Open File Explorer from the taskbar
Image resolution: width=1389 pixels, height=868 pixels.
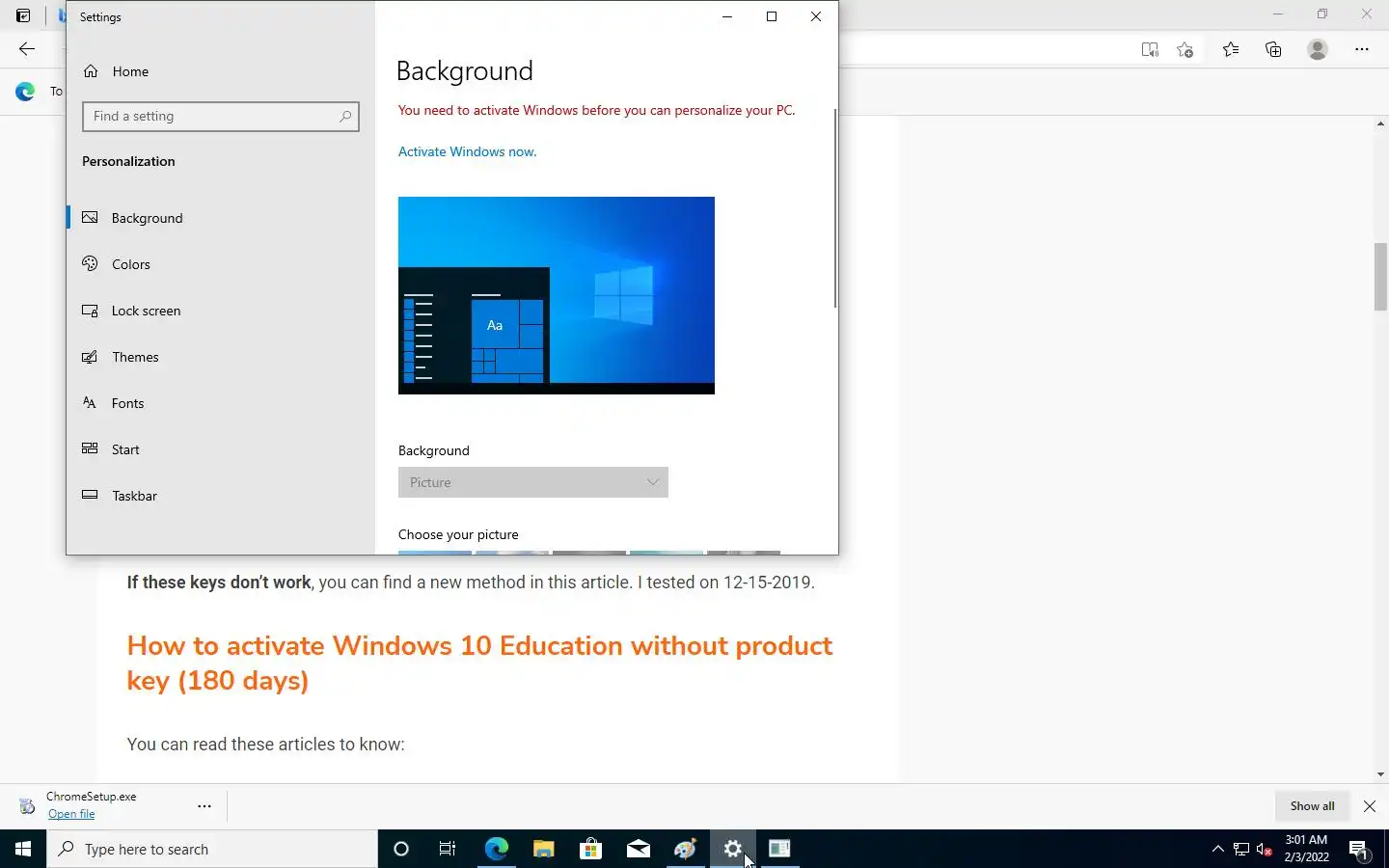pos(544,849)
